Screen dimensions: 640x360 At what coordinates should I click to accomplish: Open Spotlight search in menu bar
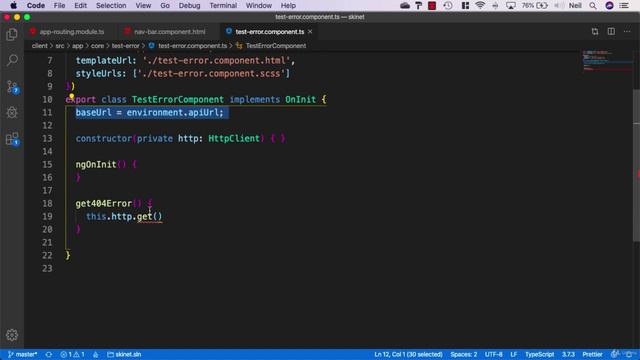pos(593,6)
